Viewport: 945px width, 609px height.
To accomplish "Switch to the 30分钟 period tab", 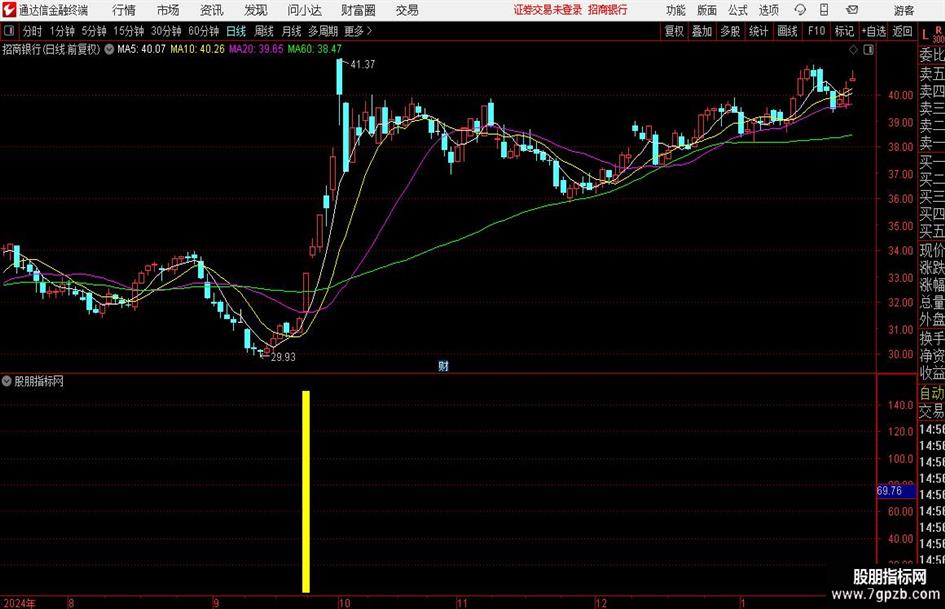I will point(166,31).
